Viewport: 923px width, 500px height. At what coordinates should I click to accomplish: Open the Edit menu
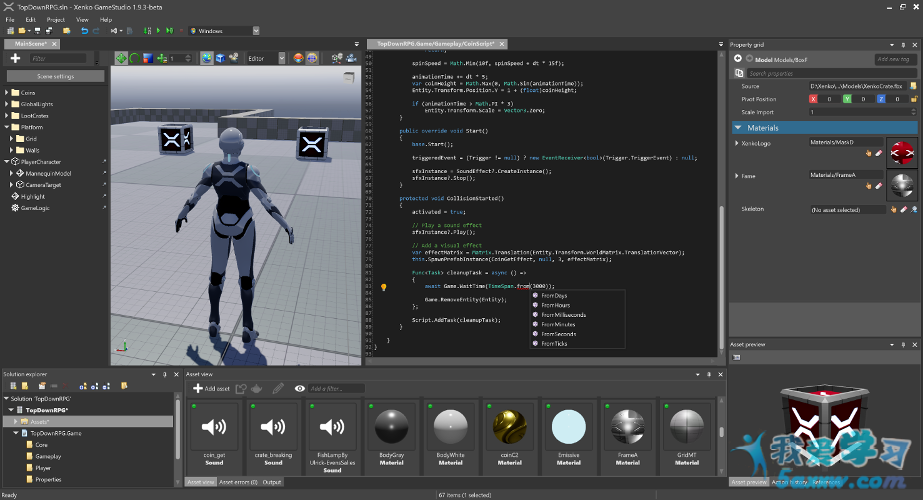click(31, 19)
